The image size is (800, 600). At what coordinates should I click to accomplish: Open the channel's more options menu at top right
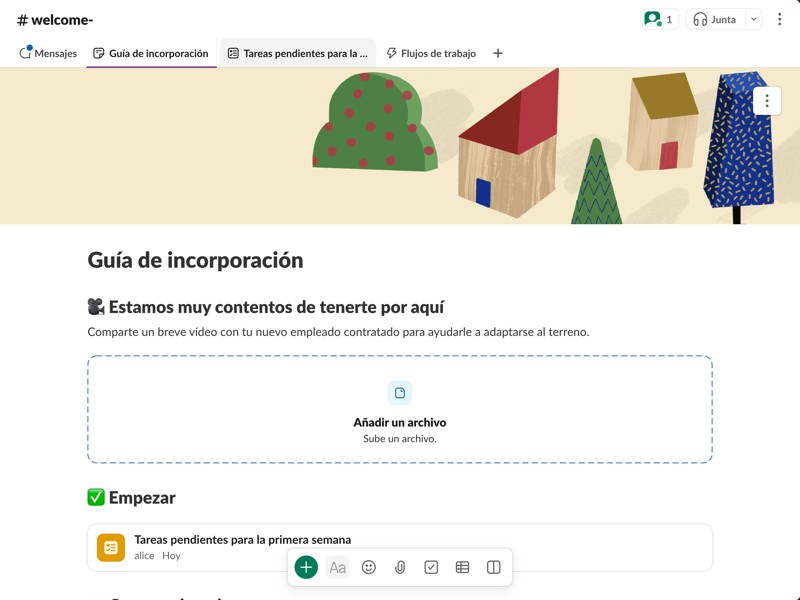pyautogui.click(x=780, y=19)
